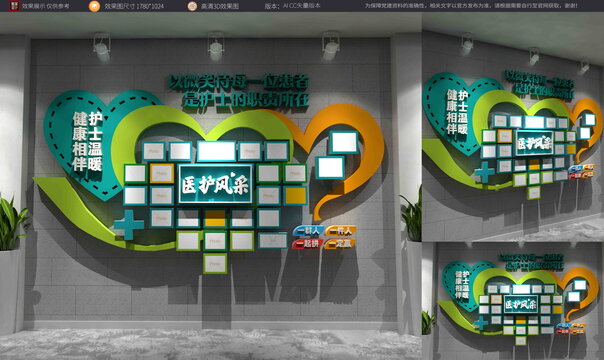The width and height of the screenshot is (604, 360).
Task: Click the teal medical cross on the wall
Action: click(129, 225)
